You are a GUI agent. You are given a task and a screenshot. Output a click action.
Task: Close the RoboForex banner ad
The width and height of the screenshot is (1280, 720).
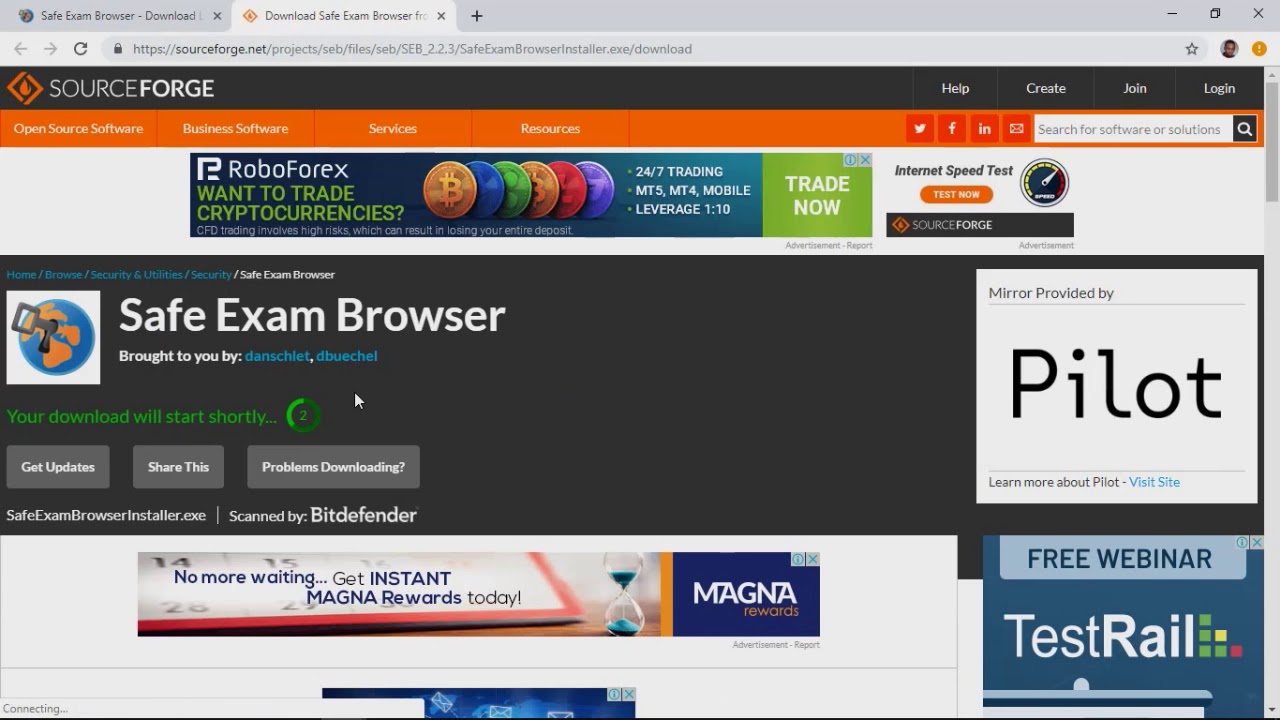click(x=865, y=160)
